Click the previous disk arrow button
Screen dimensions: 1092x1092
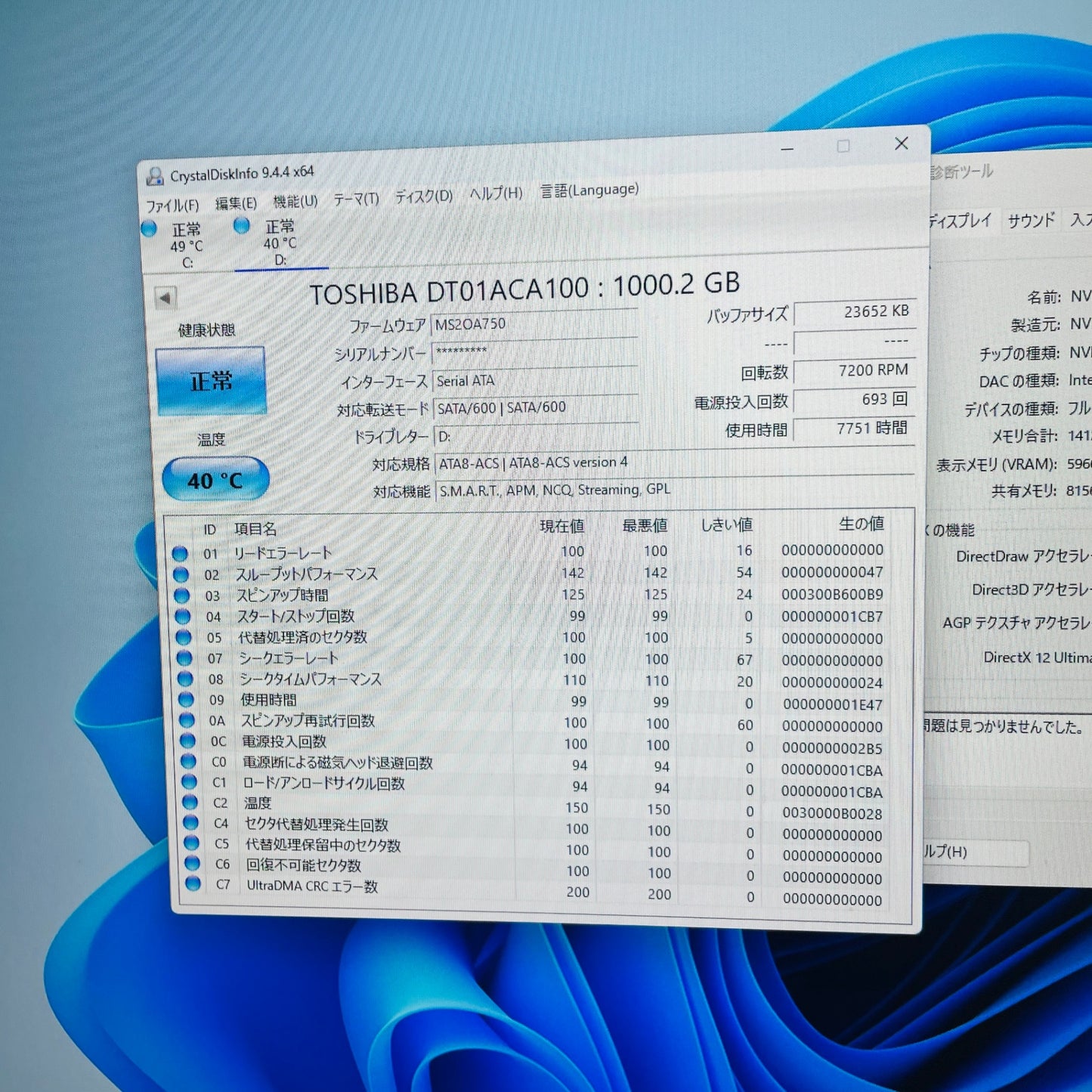click(x=166, y=298)
